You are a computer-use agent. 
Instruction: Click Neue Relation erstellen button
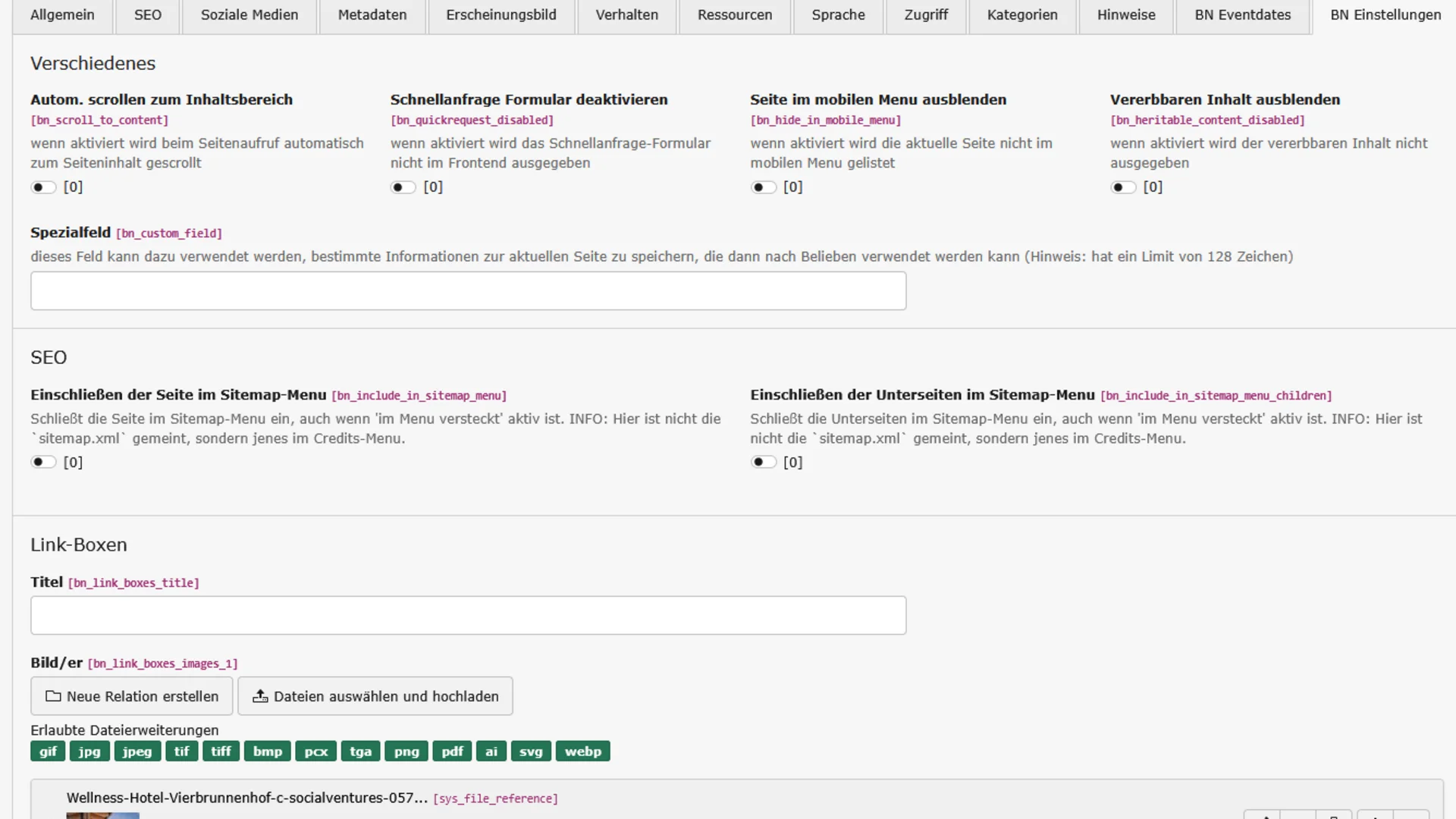(132, 696)
